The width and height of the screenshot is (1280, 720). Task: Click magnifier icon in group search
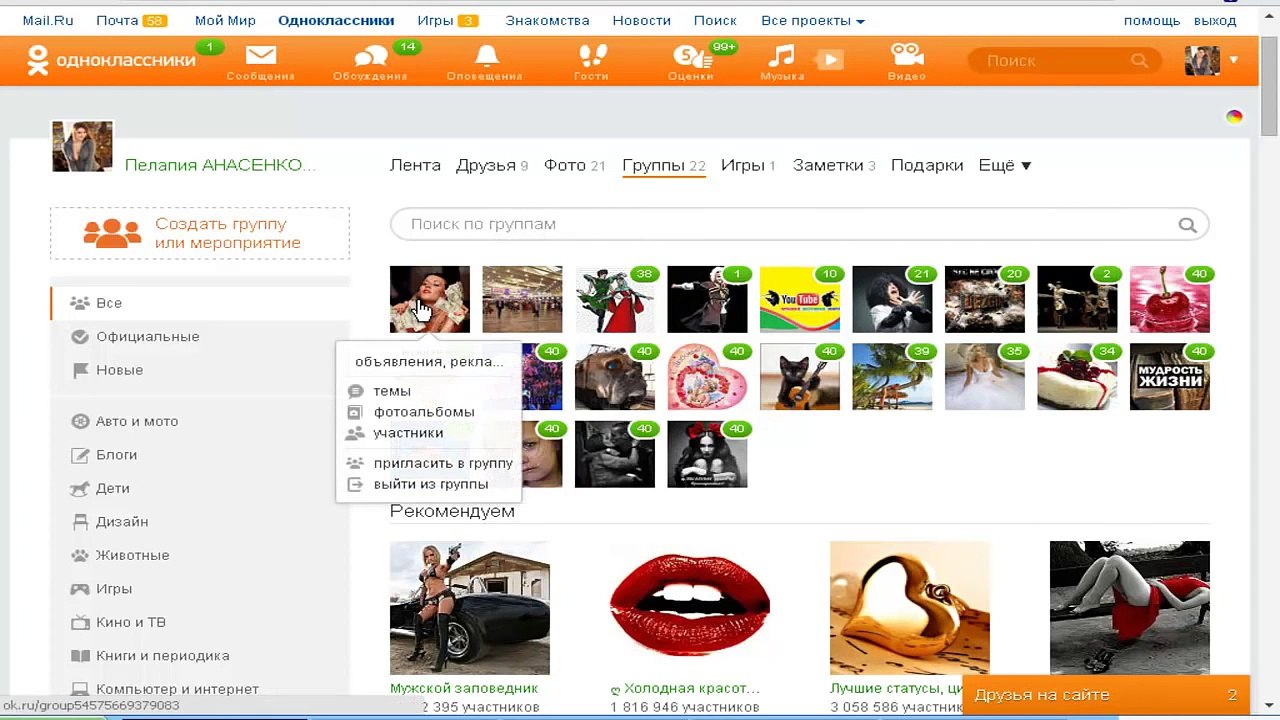point(1187,225)
